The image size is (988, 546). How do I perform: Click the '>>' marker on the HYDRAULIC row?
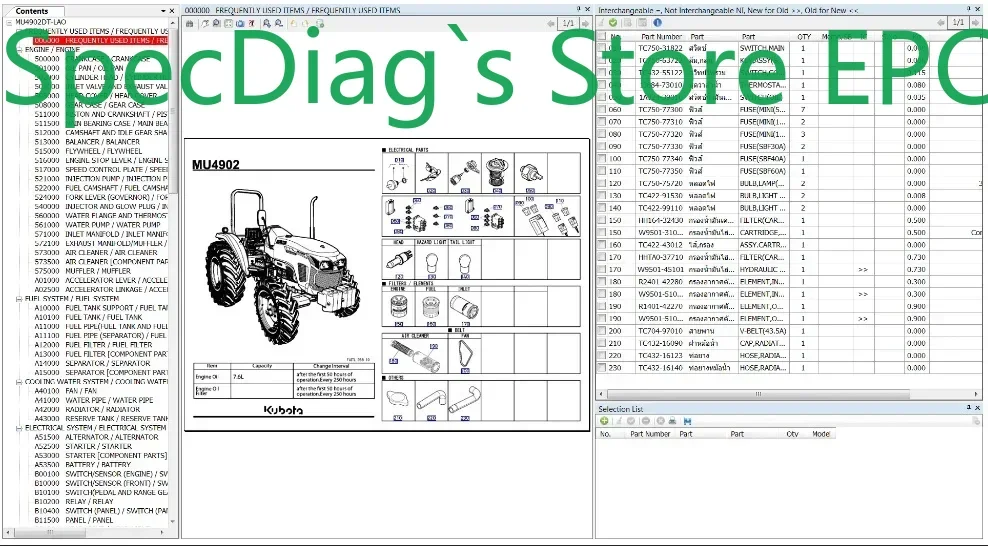pyautogui.click(x=863, y=270)
